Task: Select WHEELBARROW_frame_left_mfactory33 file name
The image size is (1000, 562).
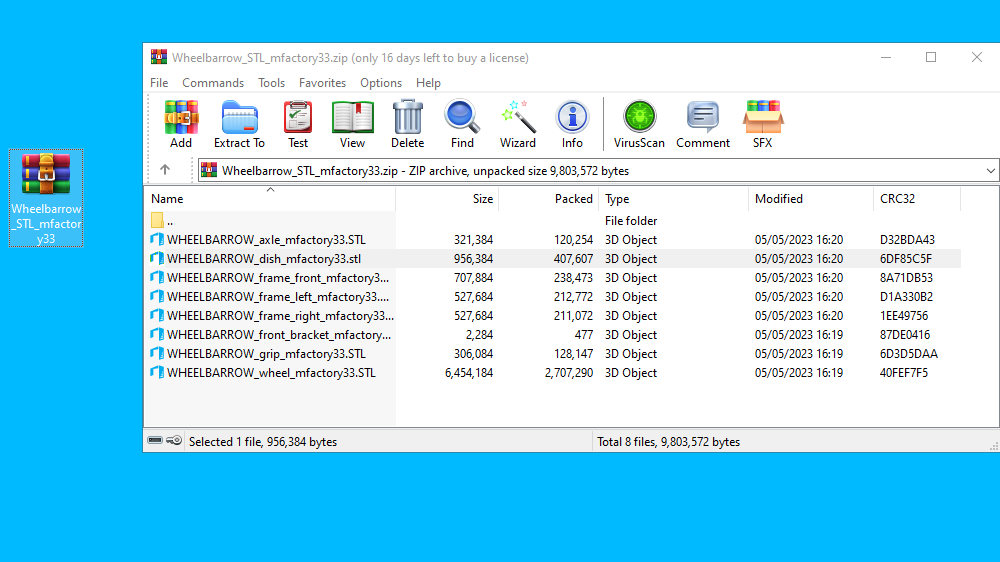Action: coord(278,297)
